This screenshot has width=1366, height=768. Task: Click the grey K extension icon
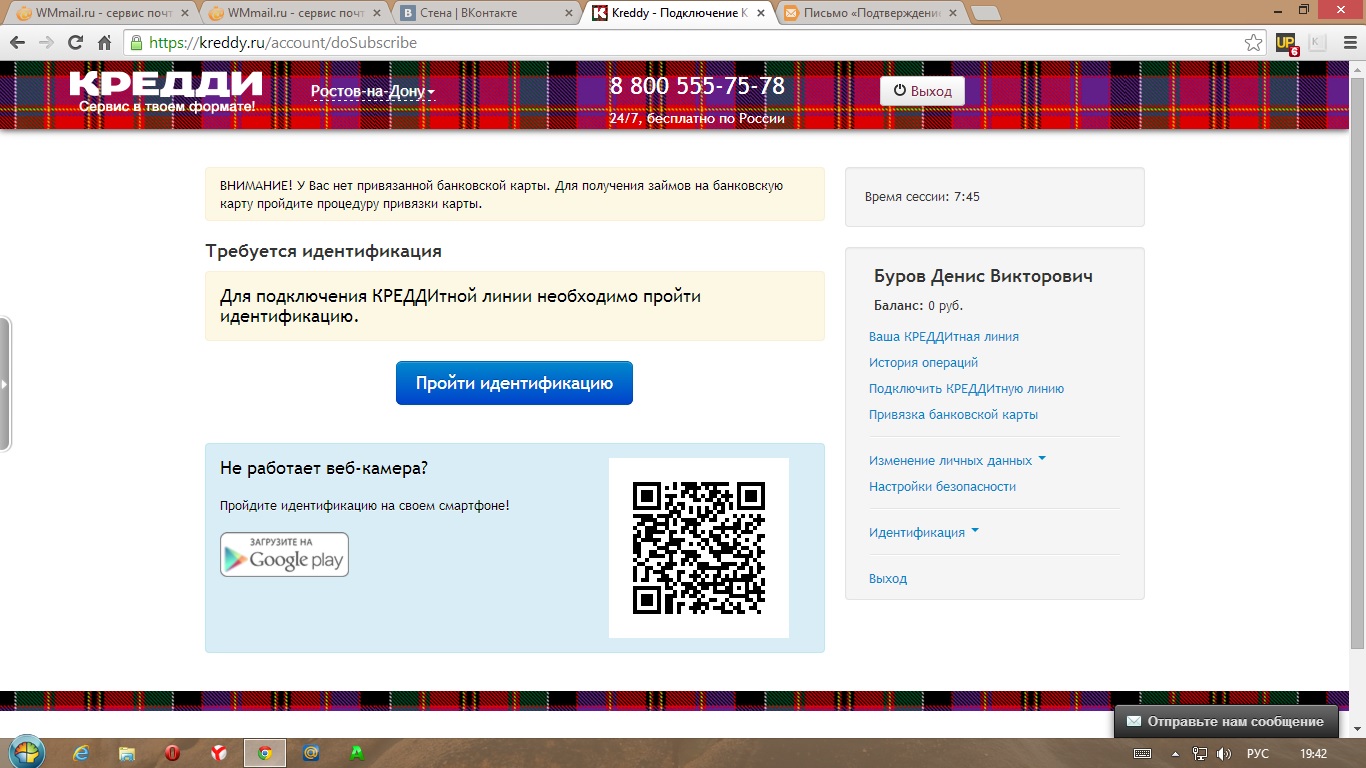coord(1317,43)
